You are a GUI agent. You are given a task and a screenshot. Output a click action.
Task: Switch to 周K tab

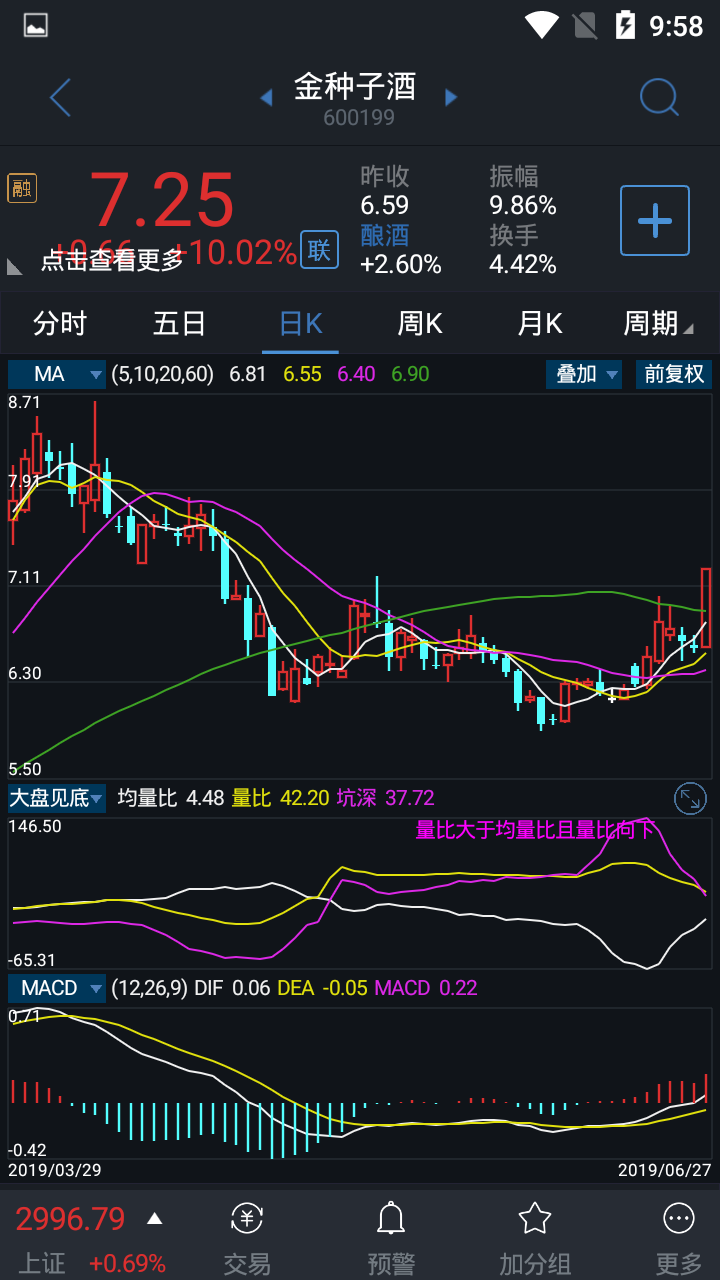click(x=420, y=324)
